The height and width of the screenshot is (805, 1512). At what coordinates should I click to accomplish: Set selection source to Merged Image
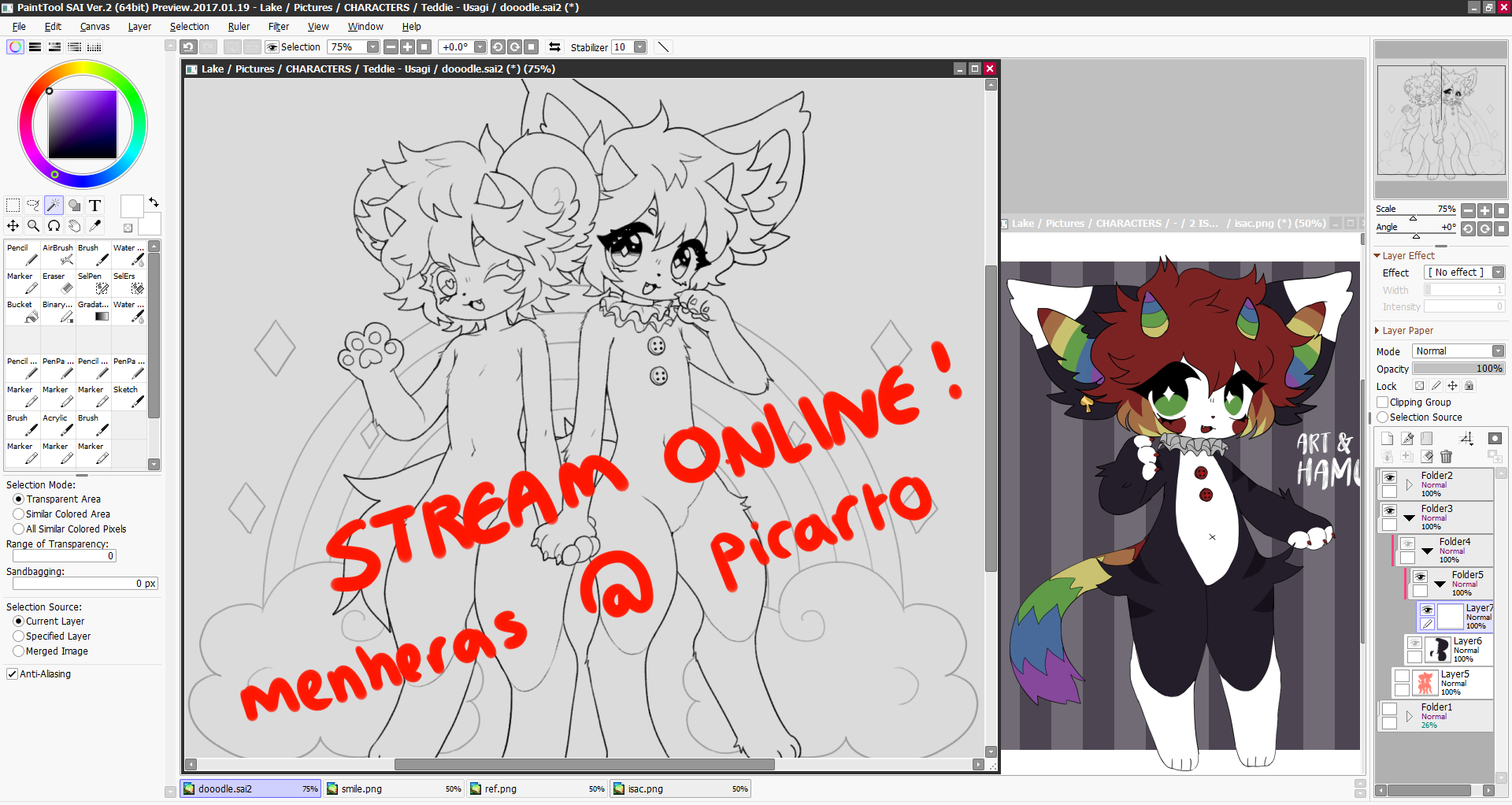(x=18, y=651)
